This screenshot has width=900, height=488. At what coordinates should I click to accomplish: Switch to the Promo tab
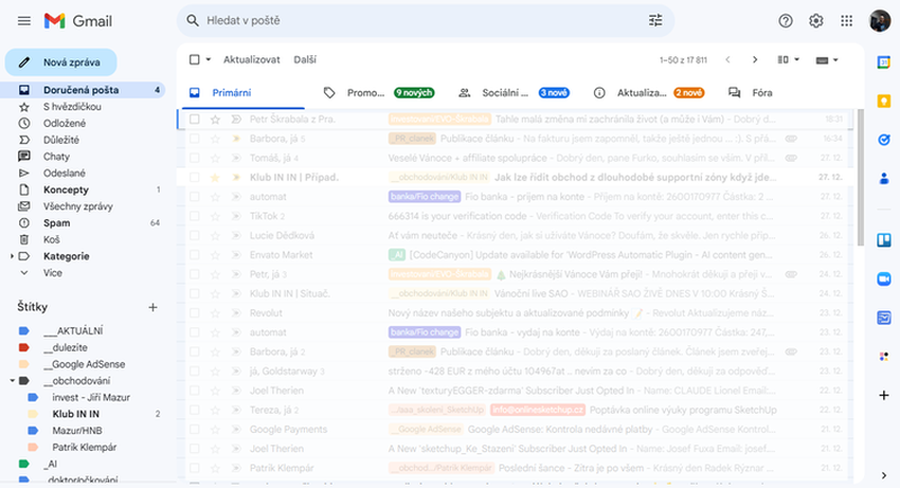[379, 92]
